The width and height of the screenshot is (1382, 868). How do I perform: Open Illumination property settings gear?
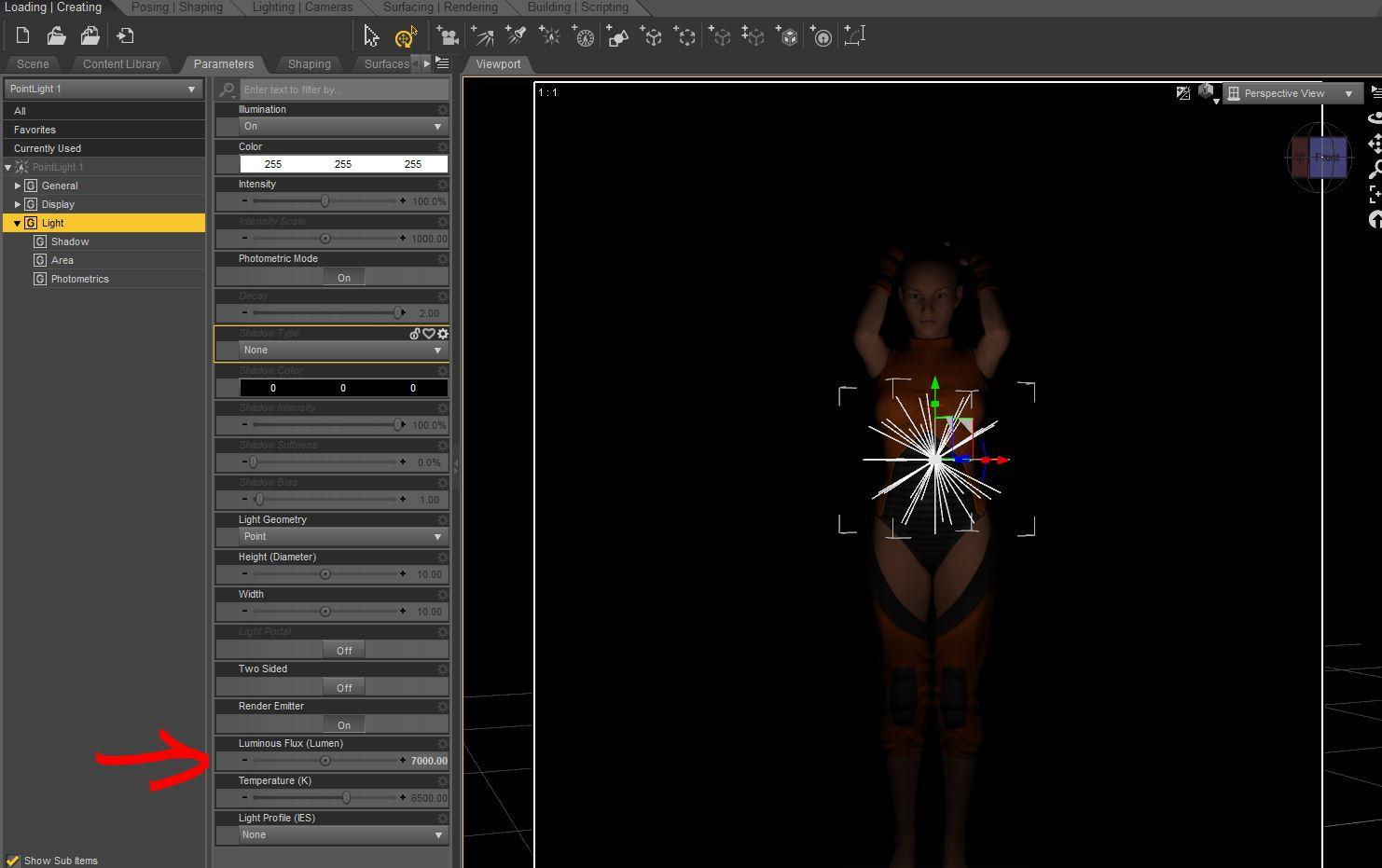click(443, 110)
